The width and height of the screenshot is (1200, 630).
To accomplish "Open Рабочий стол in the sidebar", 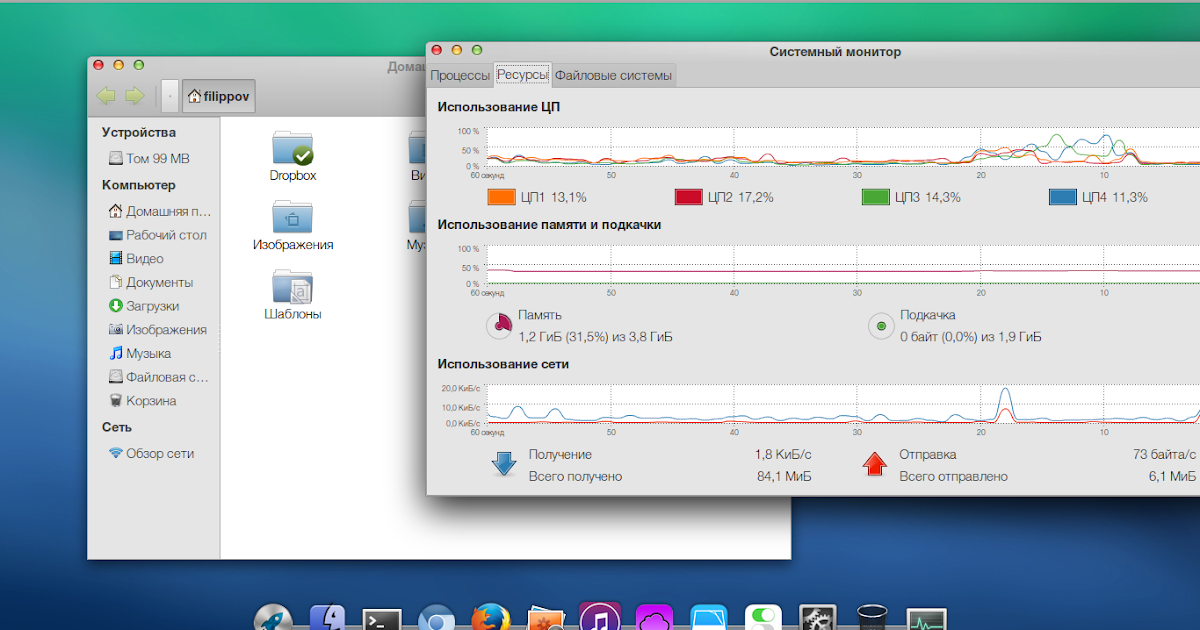I will [x=158, y=235].
